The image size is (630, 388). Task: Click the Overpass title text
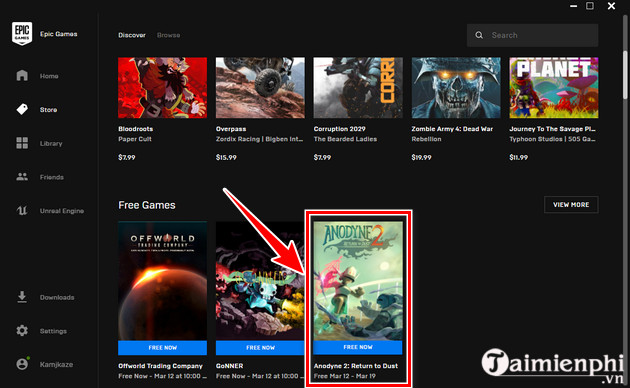tap(231, 129)
